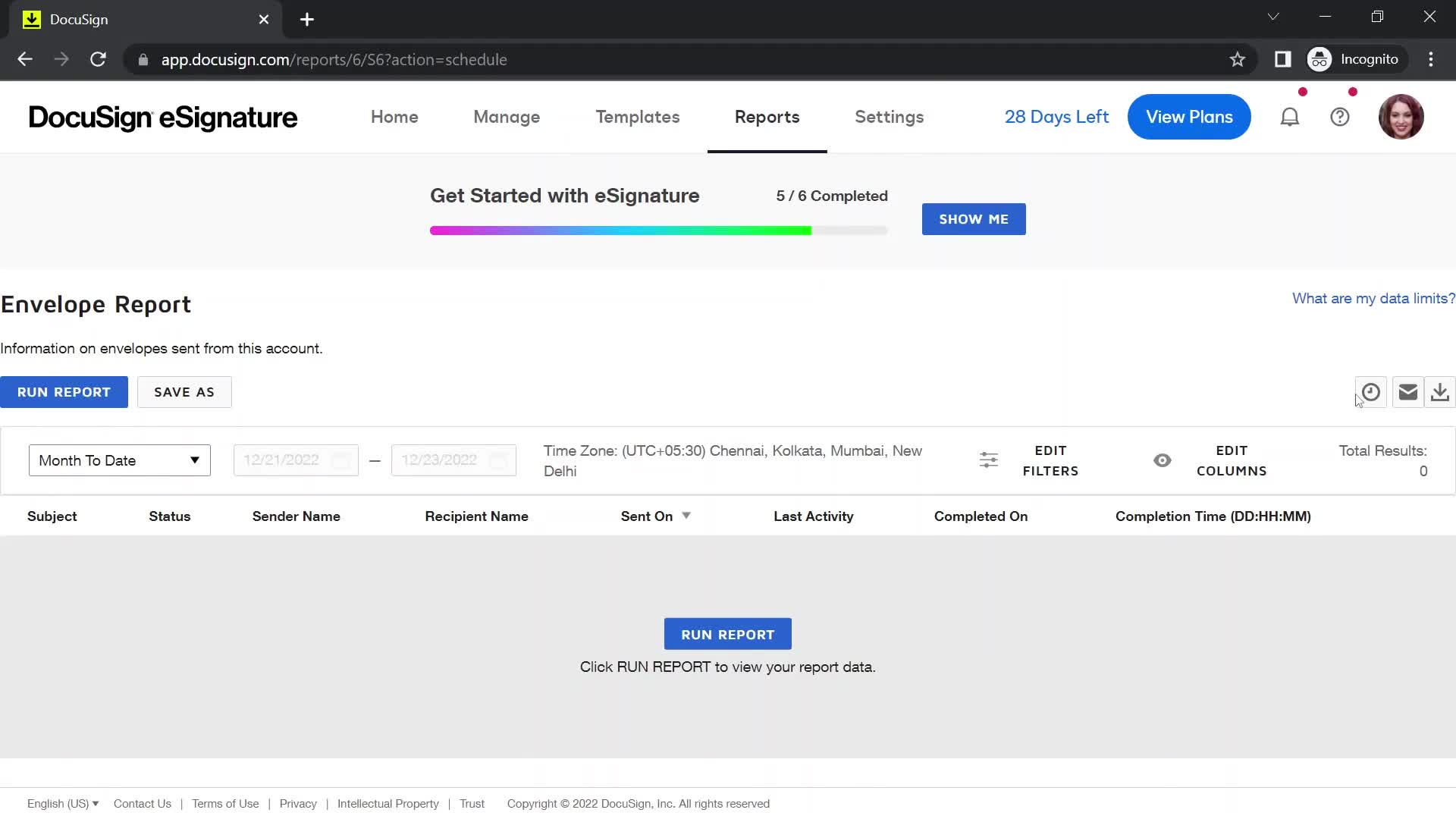Image resolution: width=1456 pixels, height=819 pixels.
Task: Bookmark this page with star icon
Action: click(1238, 59)
